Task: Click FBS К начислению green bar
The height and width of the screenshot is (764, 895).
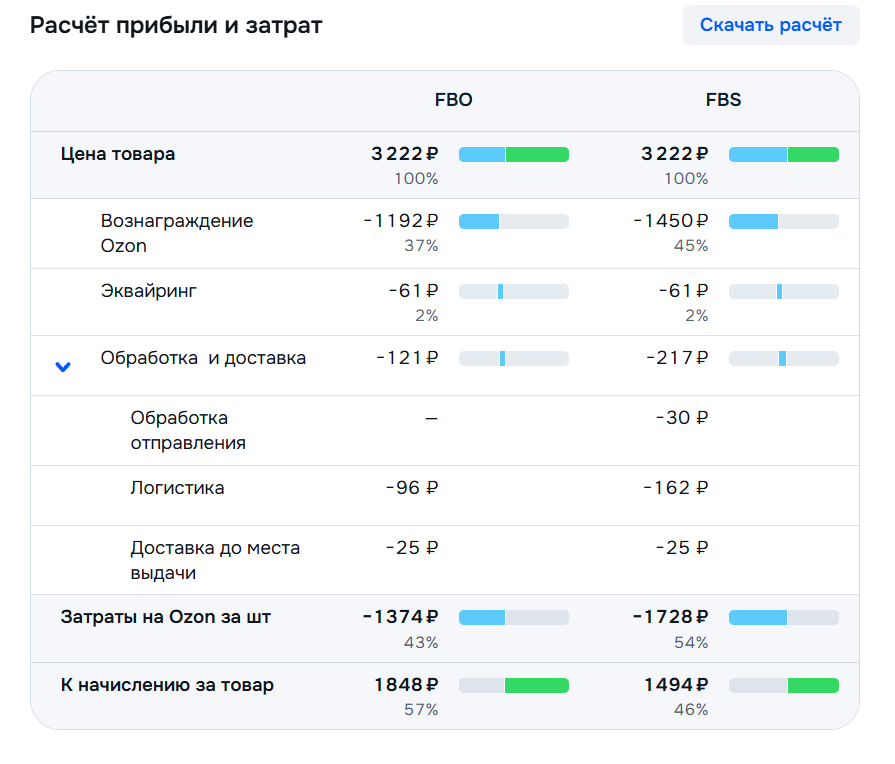Action: point(812,685)
